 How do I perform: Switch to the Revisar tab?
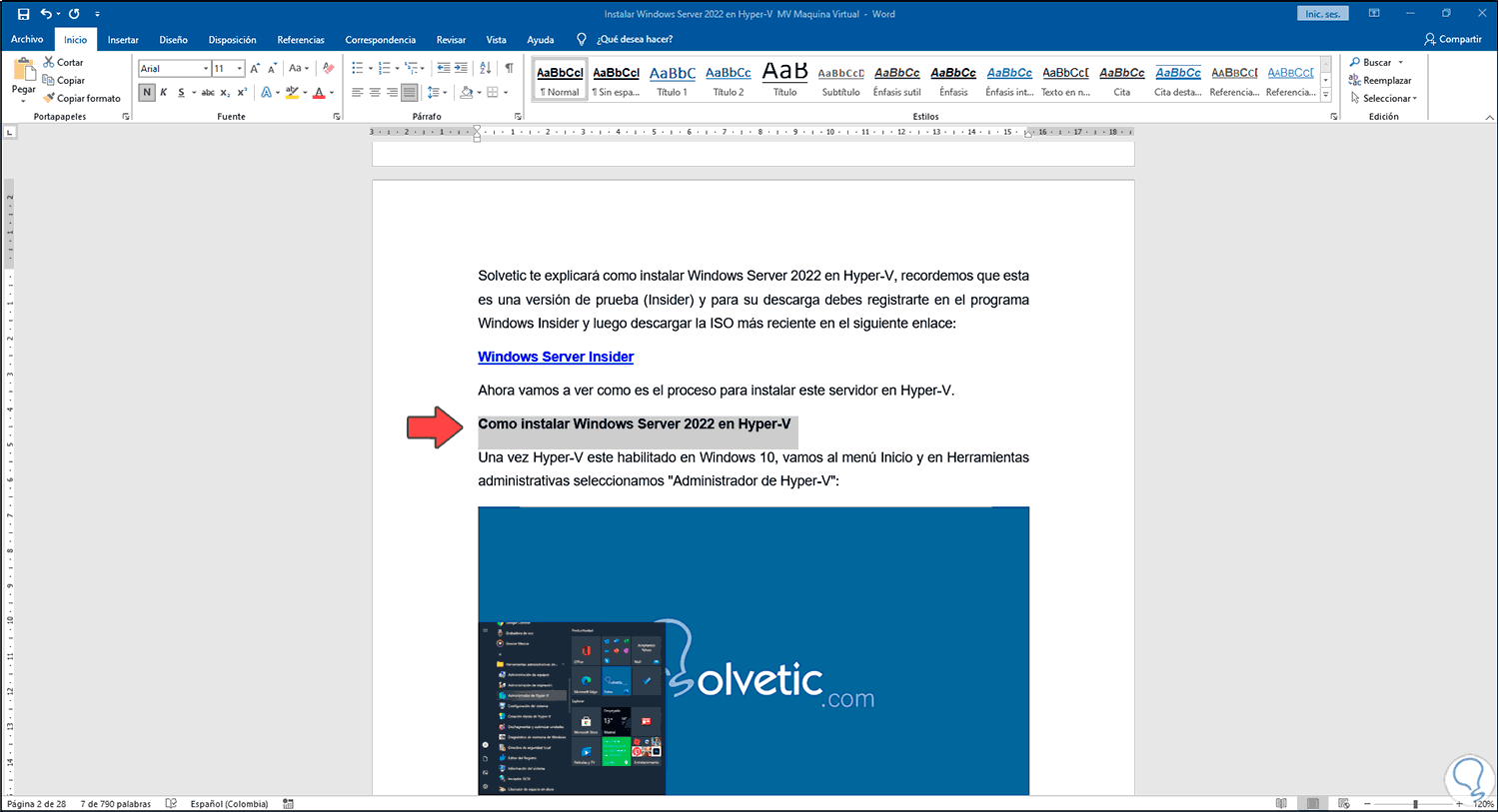[451, 39]
